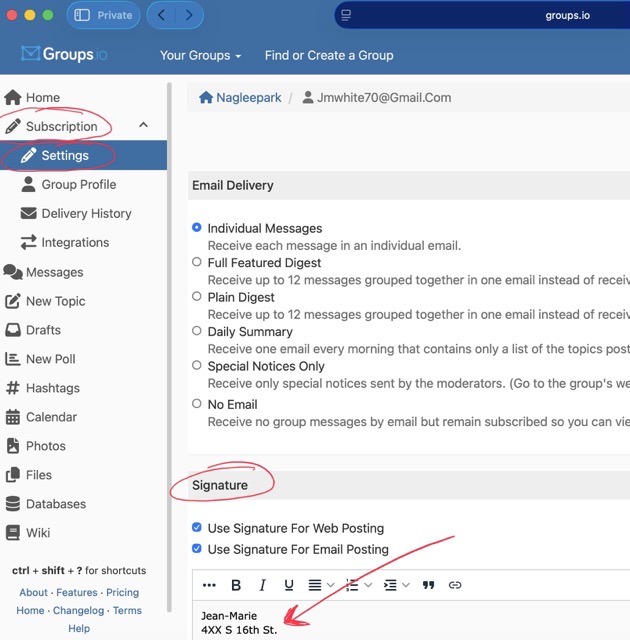The image size is (630, 640).
Task: Apply underline formatting in signature toolbar
Action: pyautogui.click(x=289, y=585)
